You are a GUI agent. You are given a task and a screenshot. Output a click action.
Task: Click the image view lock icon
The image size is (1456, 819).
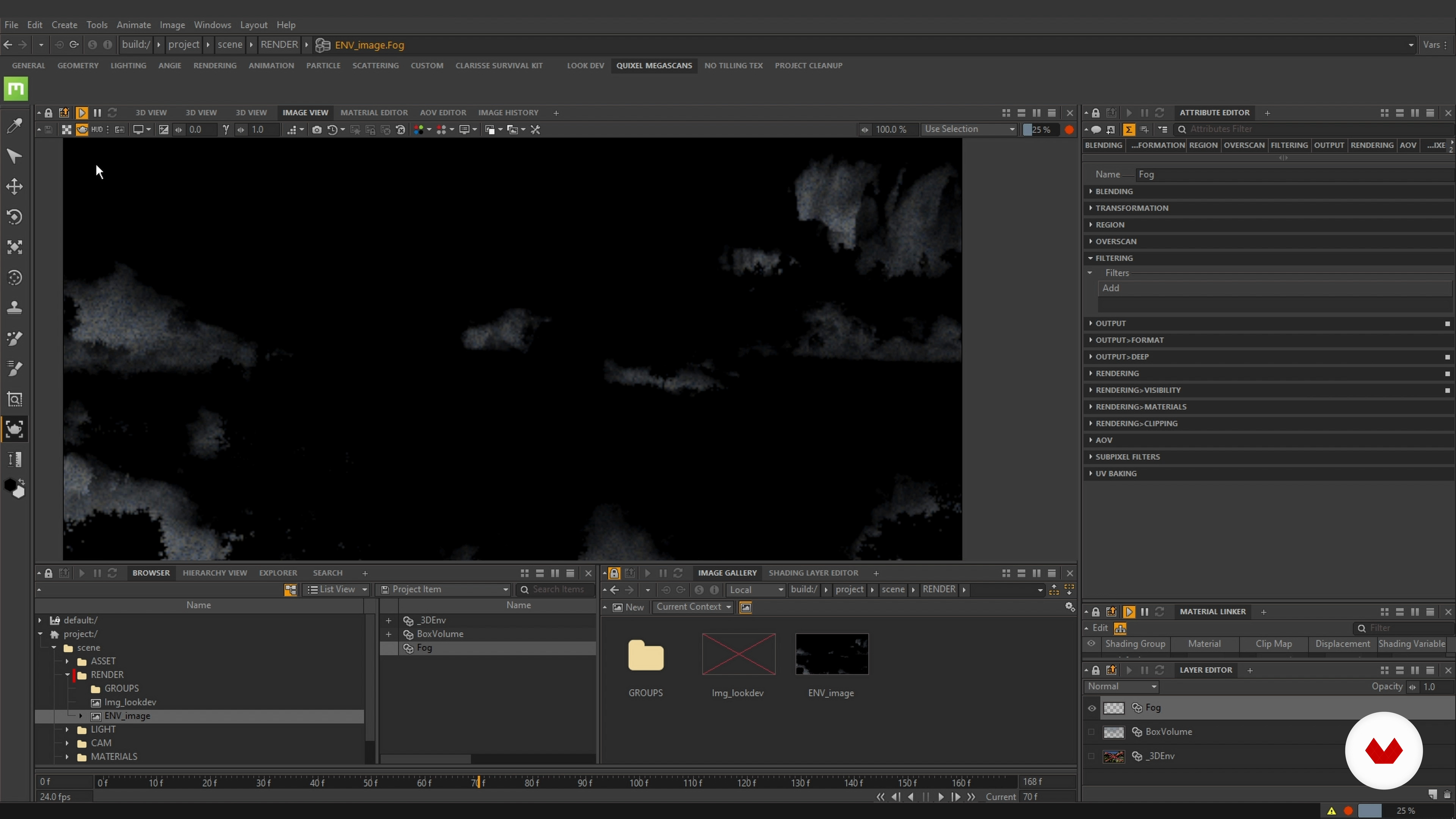49,113
